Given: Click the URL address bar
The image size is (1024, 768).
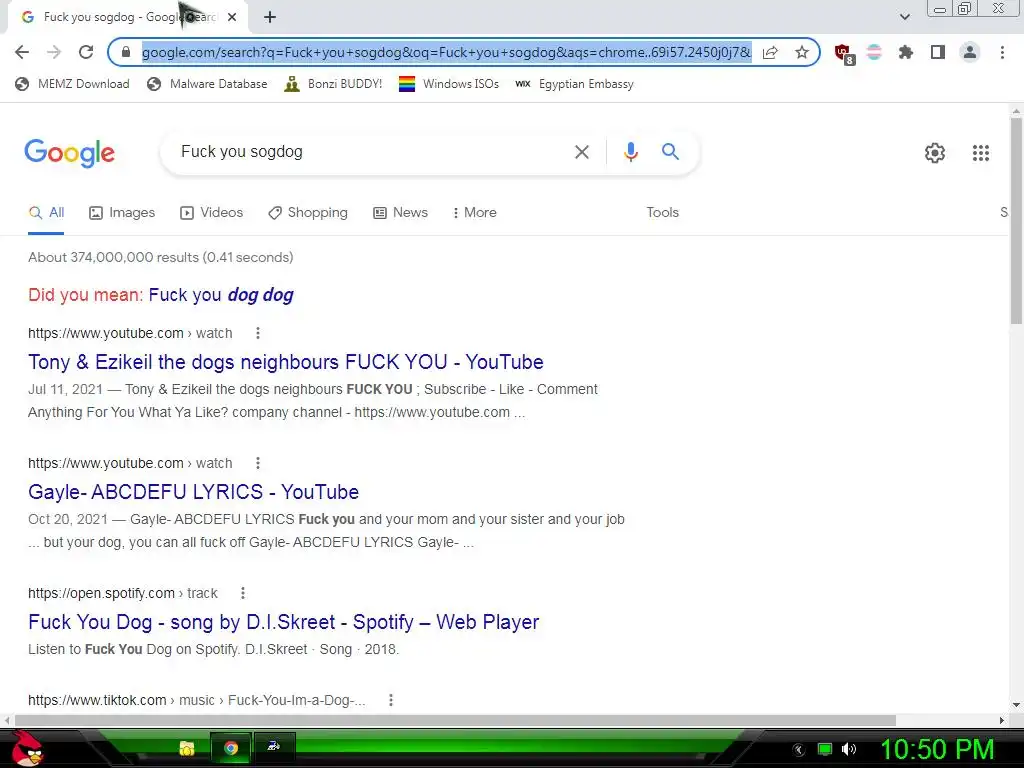Looking at the screenshot, I should coord(447,52).
